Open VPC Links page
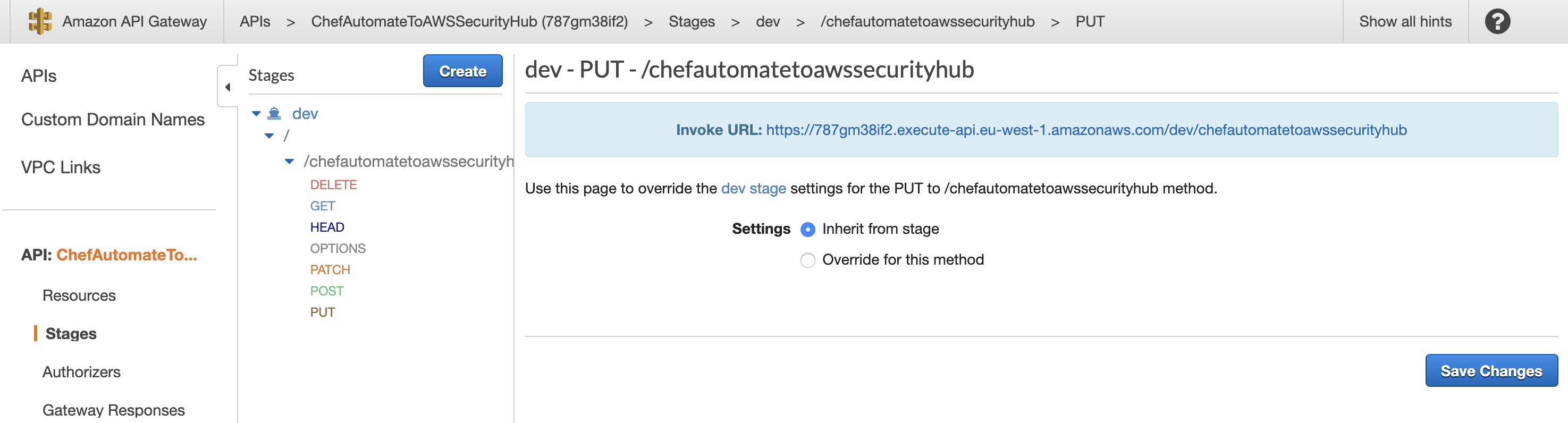This screenshot has width=1568, height=423. point(61,167)
